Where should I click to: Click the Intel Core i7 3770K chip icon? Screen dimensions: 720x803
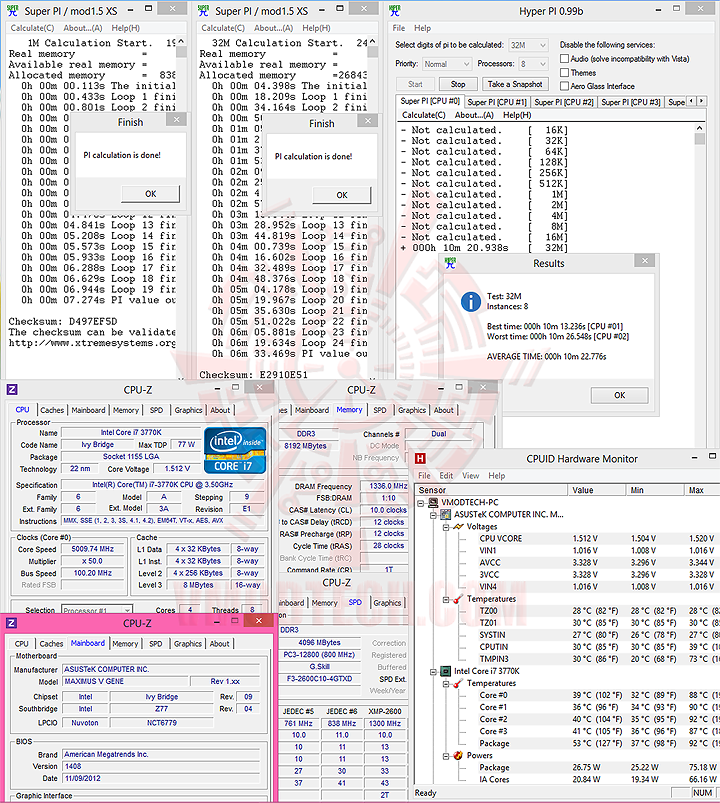point(446,671)
